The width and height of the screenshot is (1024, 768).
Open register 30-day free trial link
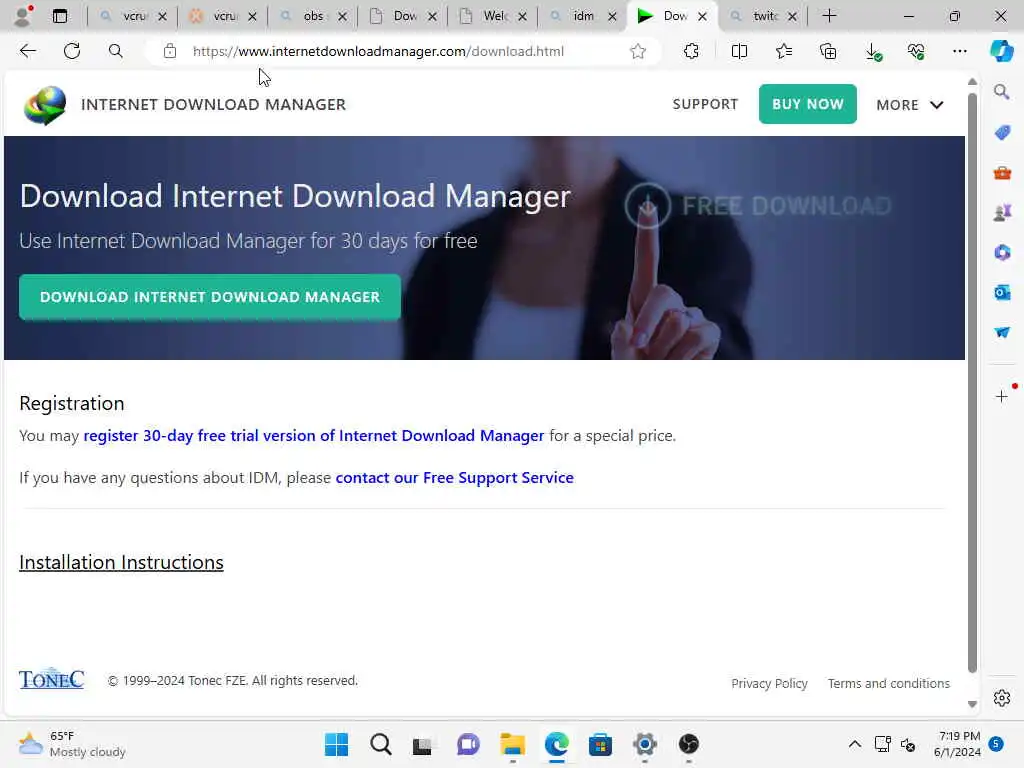313,436
